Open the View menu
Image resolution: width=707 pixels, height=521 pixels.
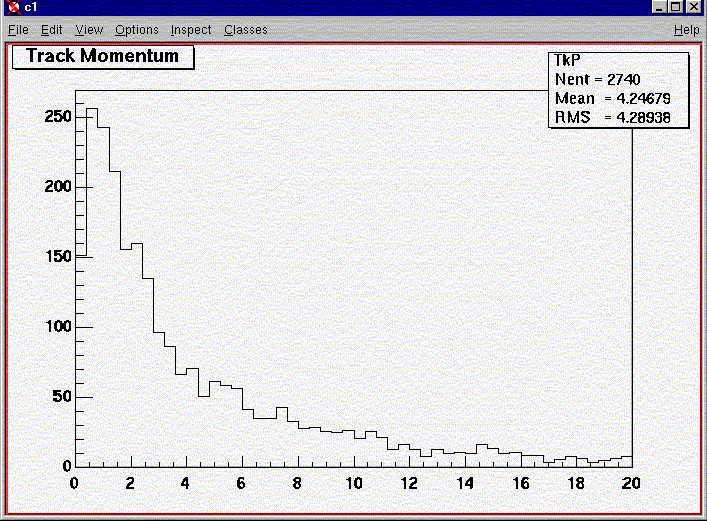89,30
